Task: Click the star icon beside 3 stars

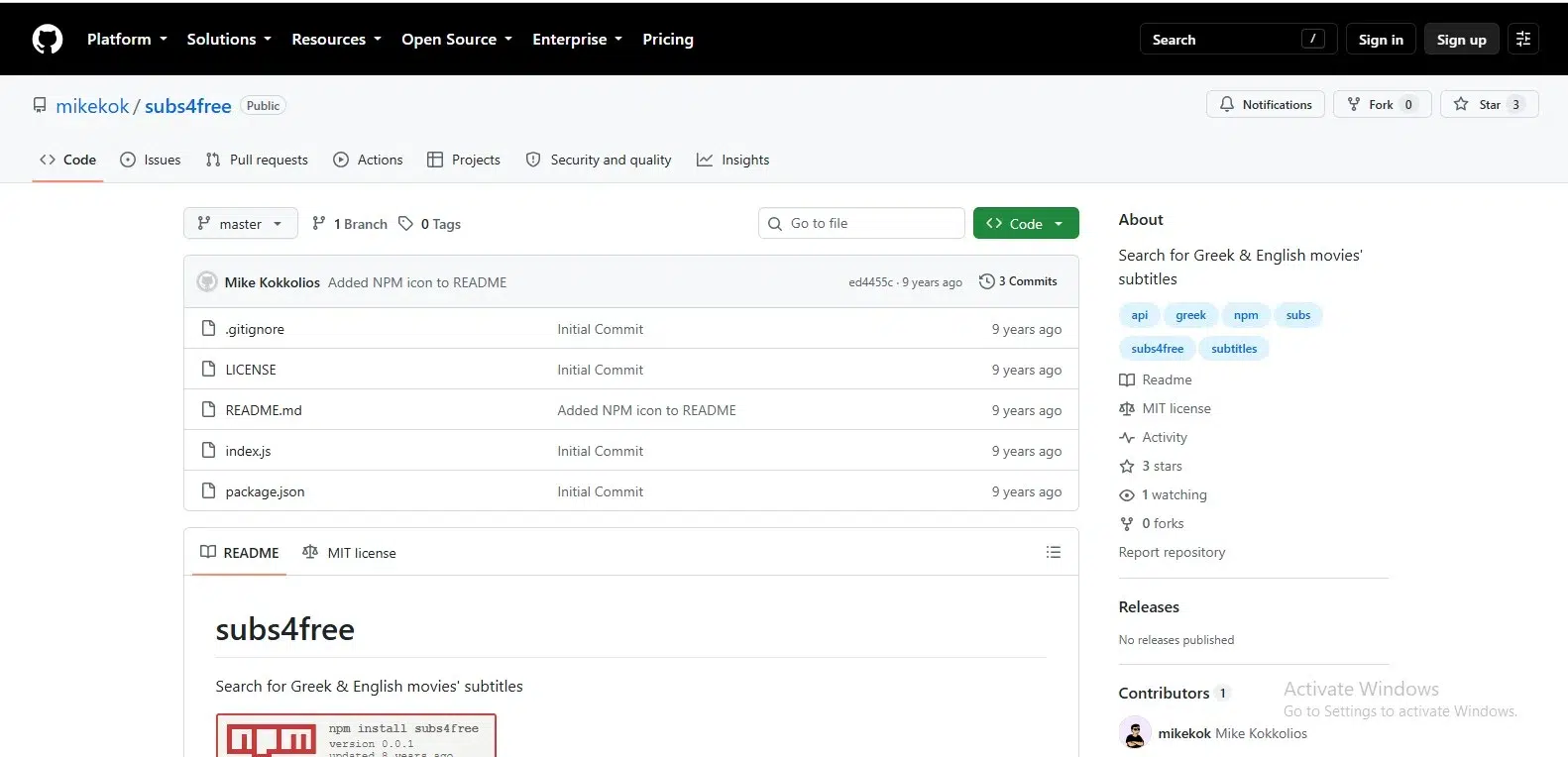Action: click(x=1127, y=466)
